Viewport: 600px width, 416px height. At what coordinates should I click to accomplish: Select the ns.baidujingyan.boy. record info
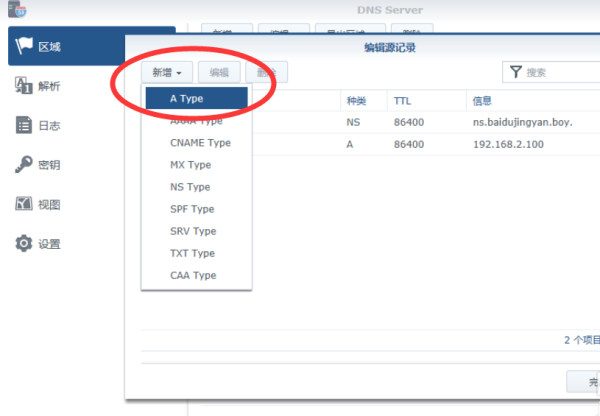tap(523, 122)
